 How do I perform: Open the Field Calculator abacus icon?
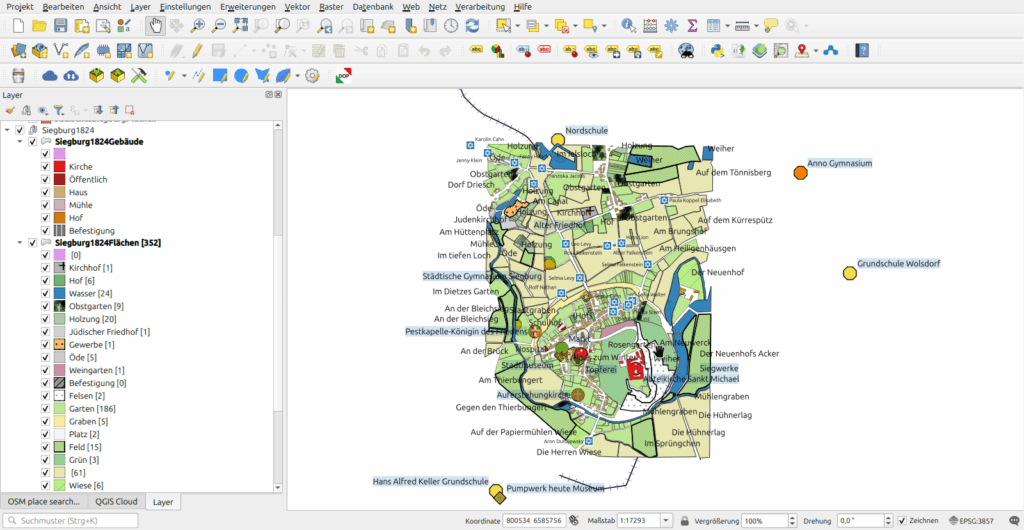click(651, 25)
